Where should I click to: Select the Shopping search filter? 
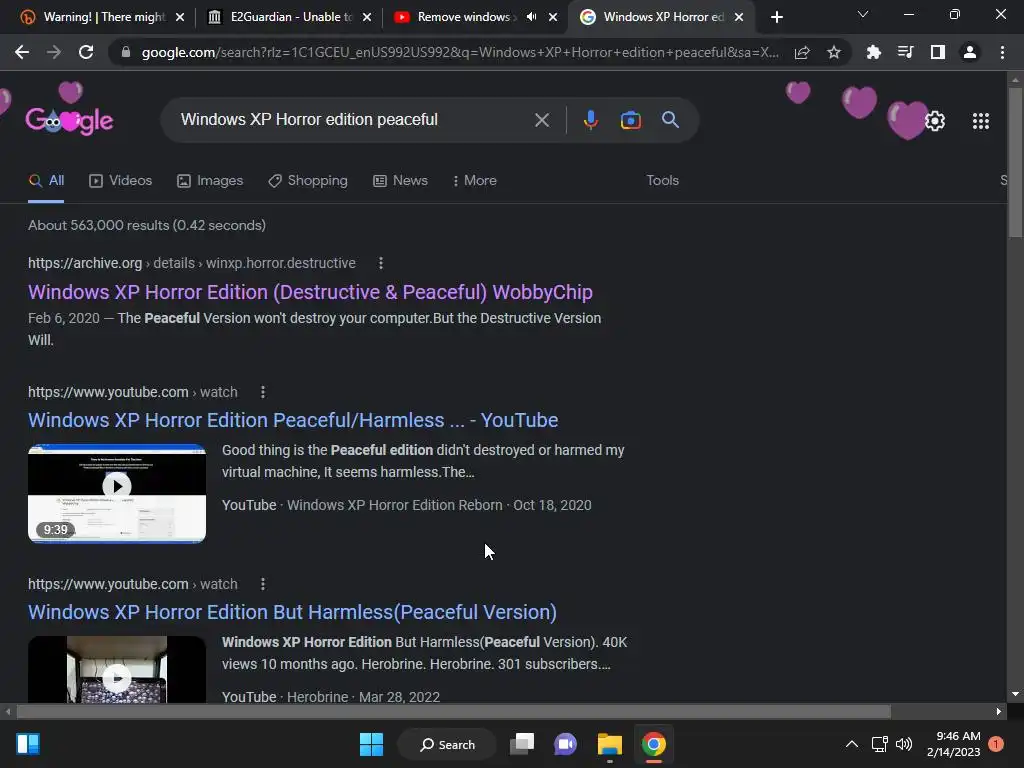(x=308, y=180)
